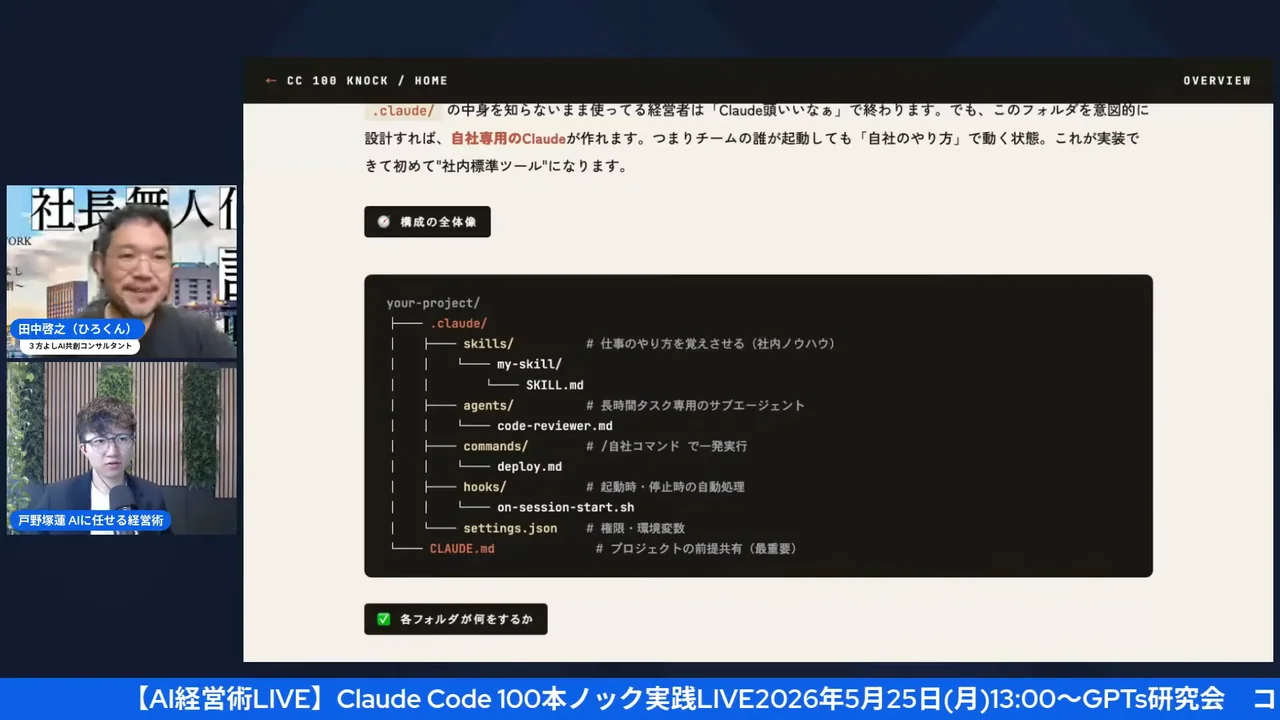Viewport: 1280px width, 720px height.
Task: Click the lower webcam video of 戸野塚蓮
Action: [x=122, y=448]
